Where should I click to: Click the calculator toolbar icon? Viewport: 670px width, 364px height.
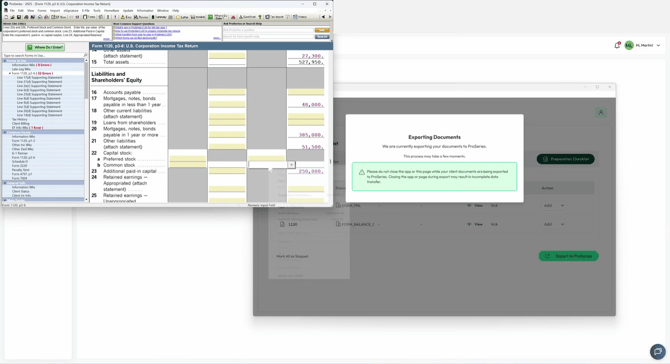[x=170, y=17]
